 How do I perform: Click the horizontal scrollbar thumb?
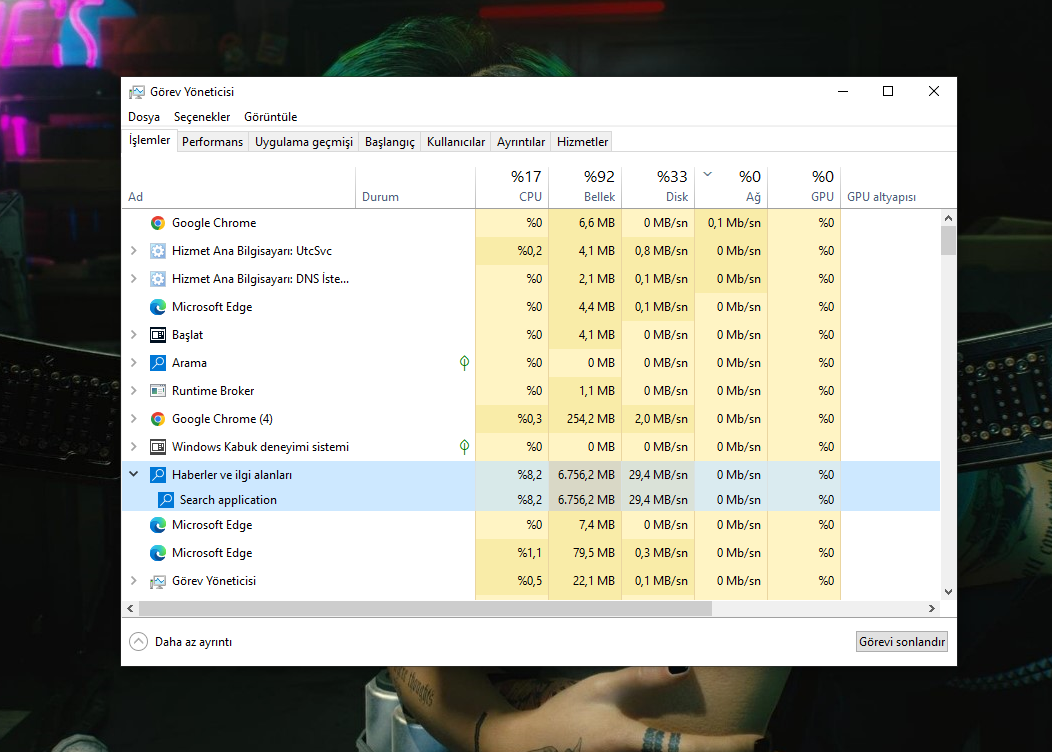pyautogui.click(x=425, y=608)
